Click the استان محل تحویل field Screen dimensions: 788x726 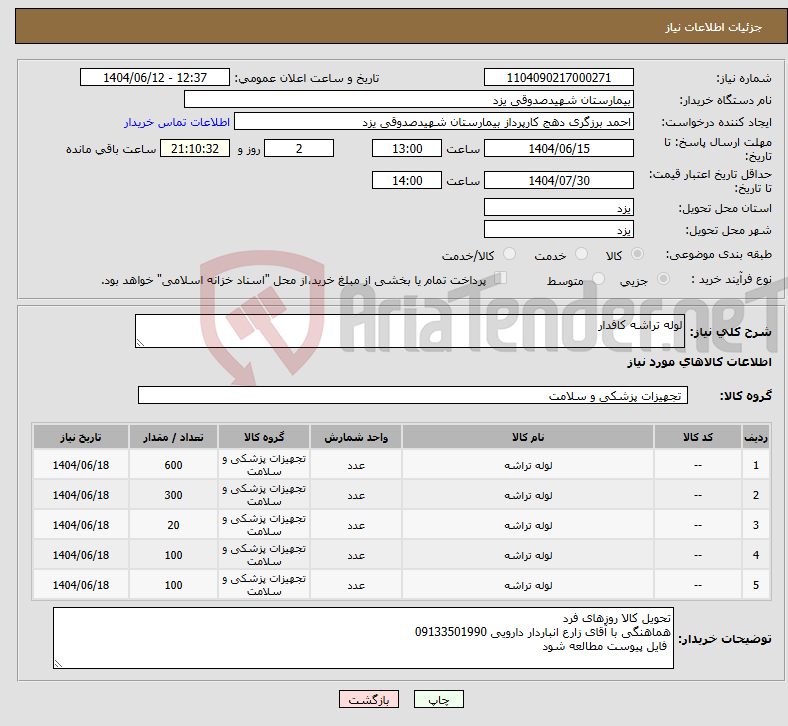pyautogui.click(x=558, y=207)
